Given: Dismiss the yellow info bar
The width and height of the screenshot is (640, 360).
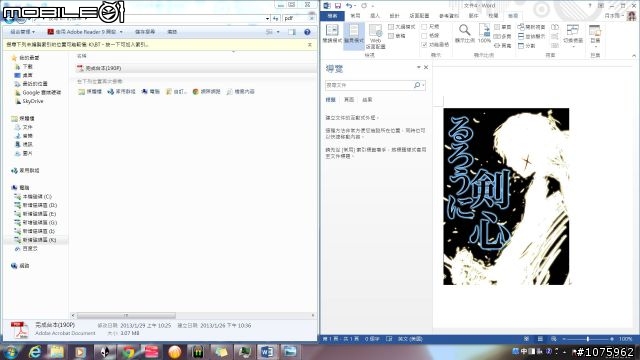Looking at the screenshot, I should [x=310, y=44].
